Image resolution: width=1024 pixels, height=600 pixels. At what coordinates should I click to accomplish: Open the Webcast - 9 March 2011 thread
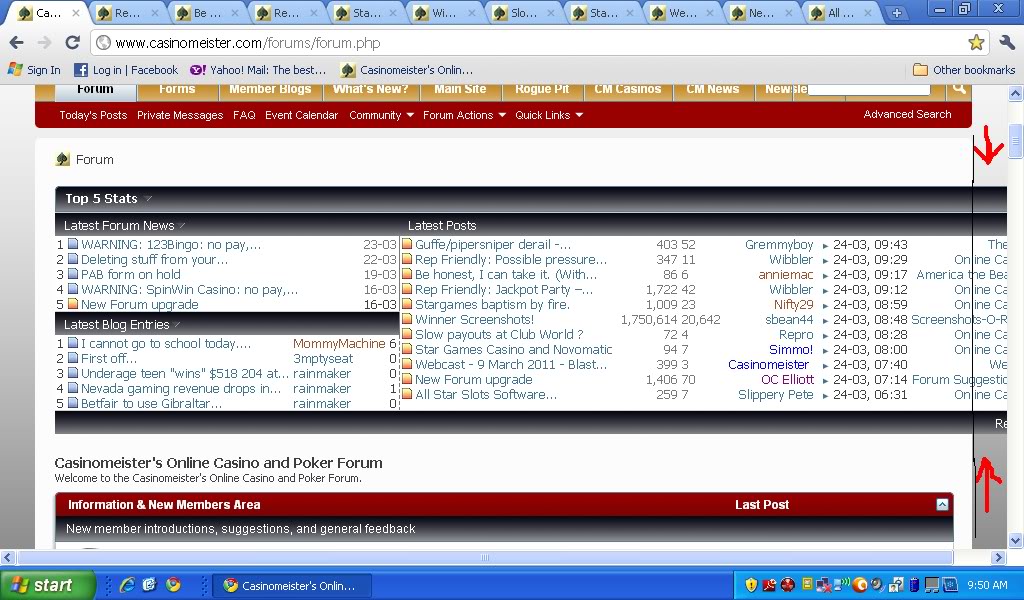click(511, 365)
